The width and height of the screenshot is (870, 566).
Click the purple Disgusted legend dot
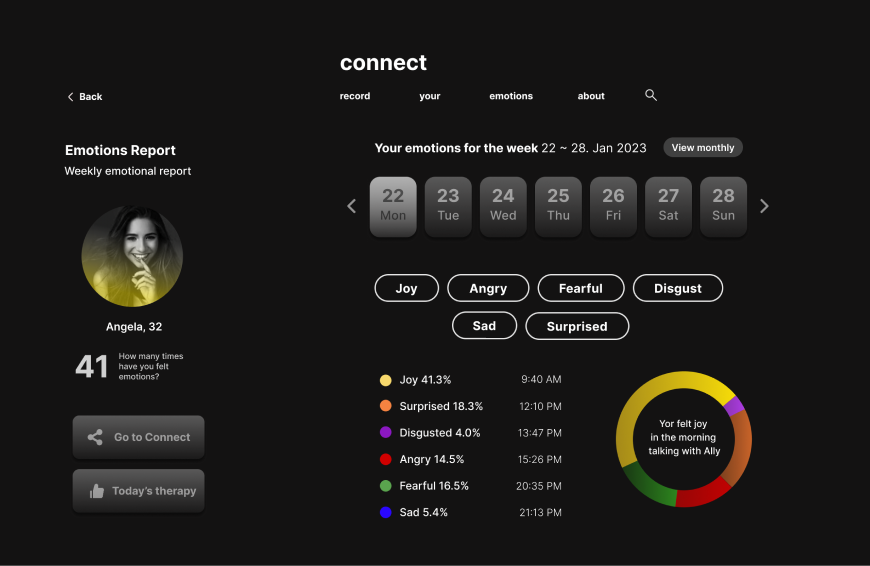coord(385,433)
